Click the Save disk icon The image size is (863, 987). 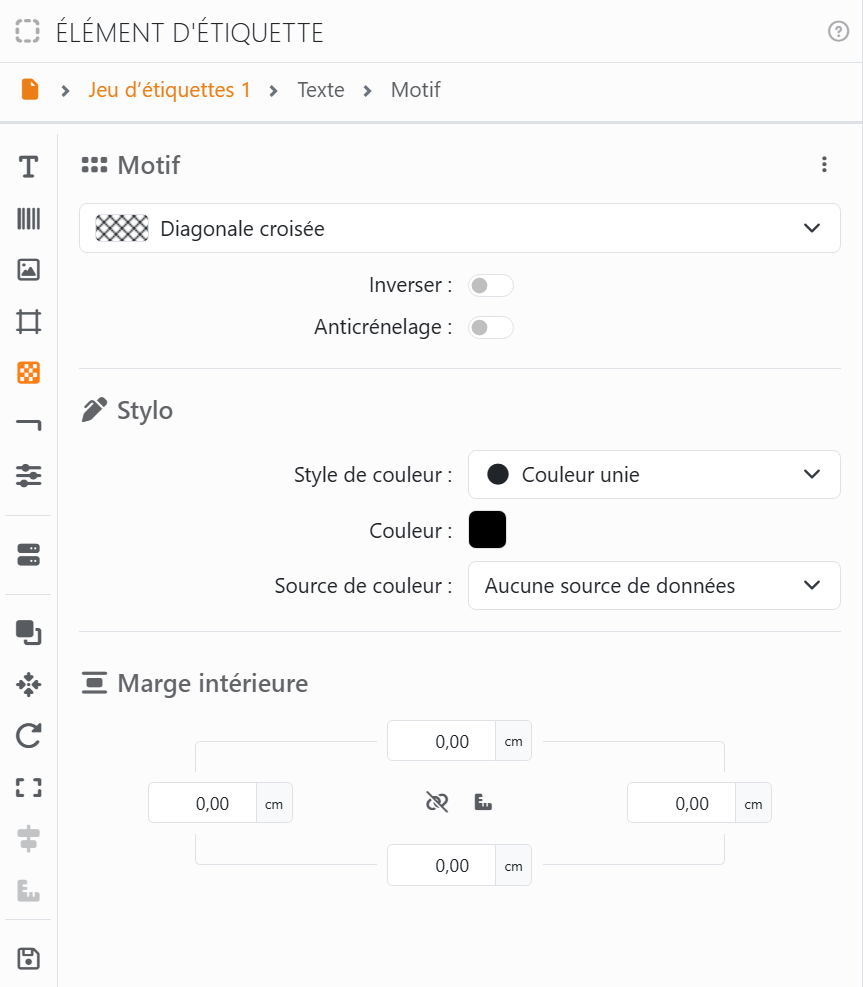tap(28, 959)
